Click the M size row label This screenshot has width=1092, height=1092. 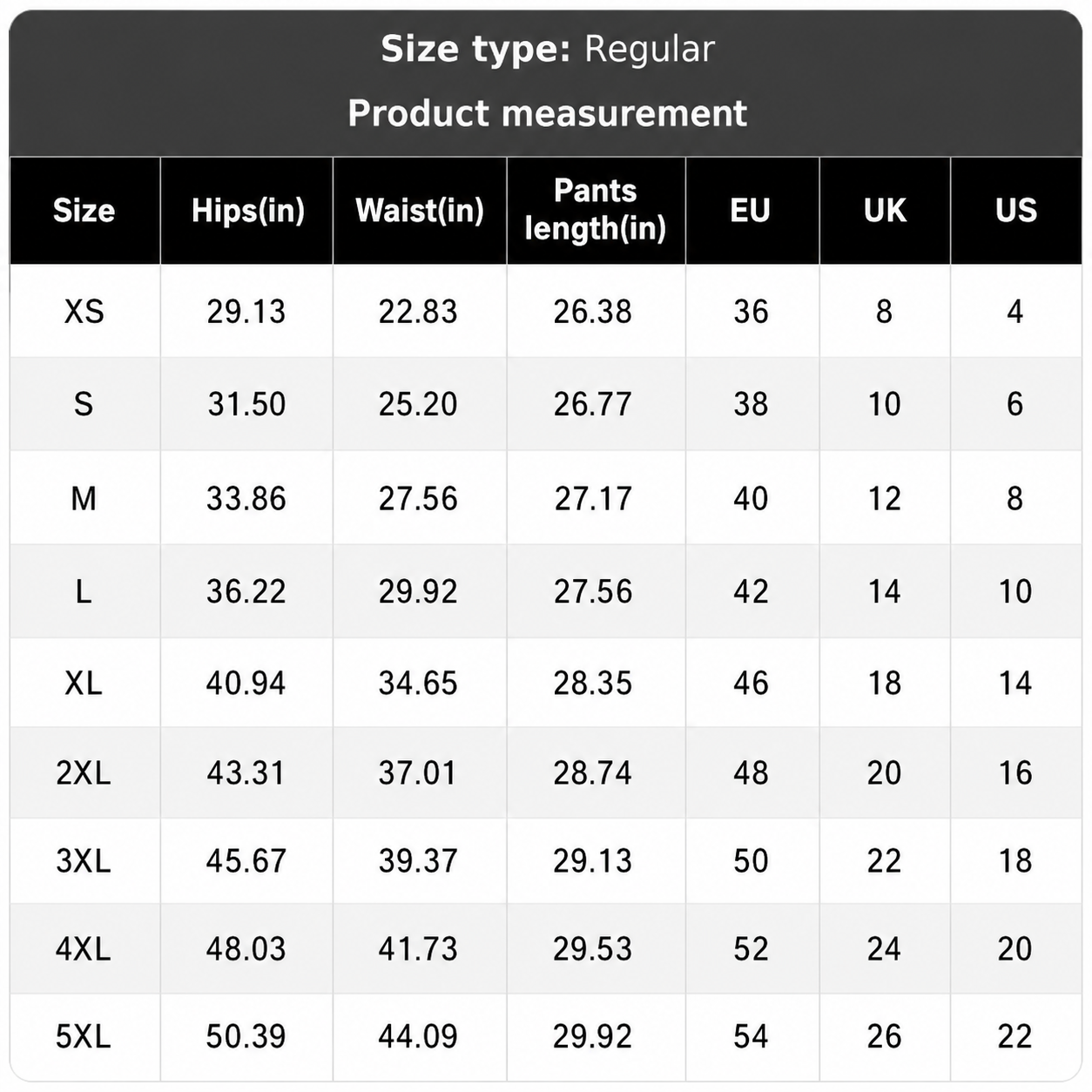tap(84, 498)
